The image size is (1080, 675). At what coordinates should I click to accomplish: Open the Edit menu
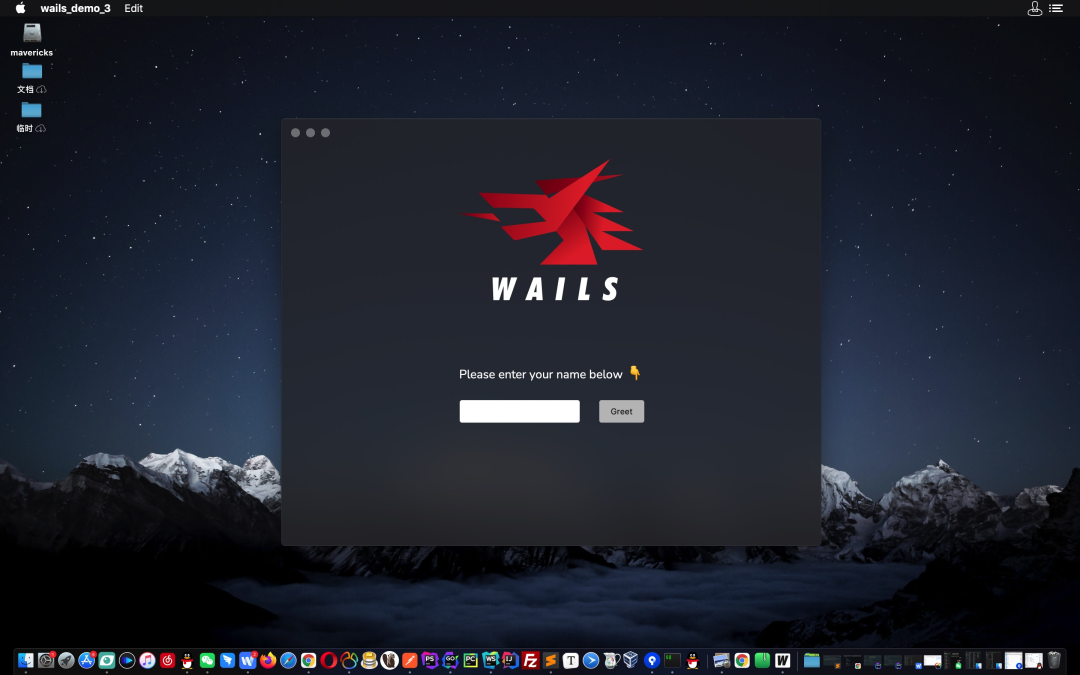[x=134, y=8]
